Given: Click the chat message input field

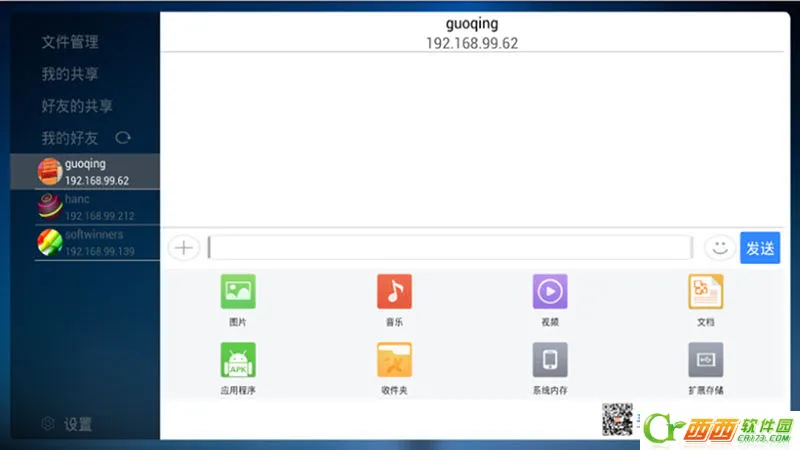Looking at the screenshot, I should tap(450, 248).
